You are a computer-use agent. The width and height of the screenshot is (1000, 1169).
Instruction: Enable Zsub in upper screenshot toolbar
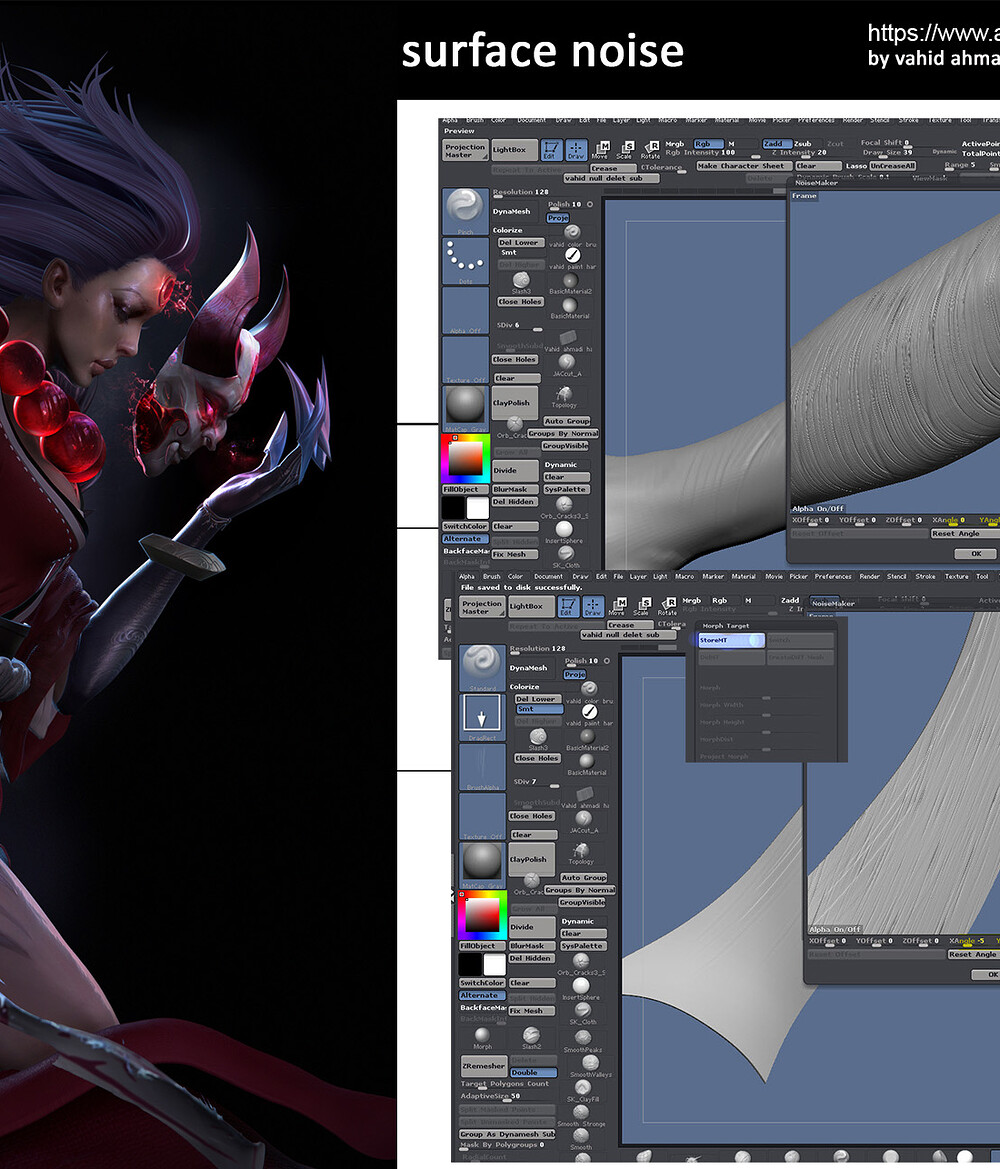(x=802, y=143)
